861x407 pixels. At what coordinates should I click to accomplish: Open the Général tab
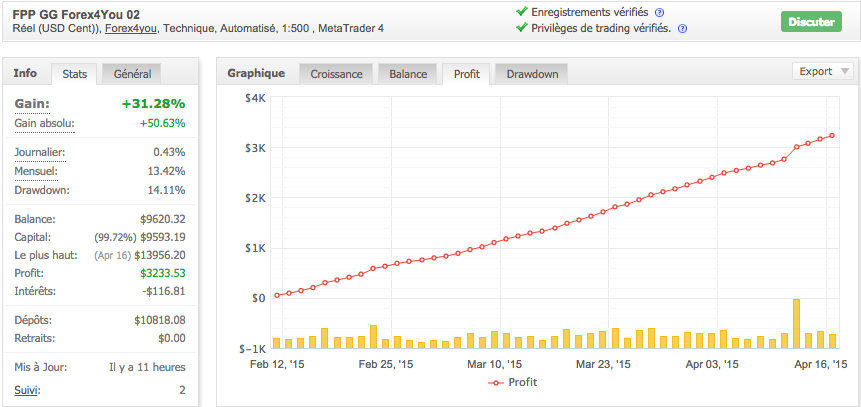(x=132, y=74)
